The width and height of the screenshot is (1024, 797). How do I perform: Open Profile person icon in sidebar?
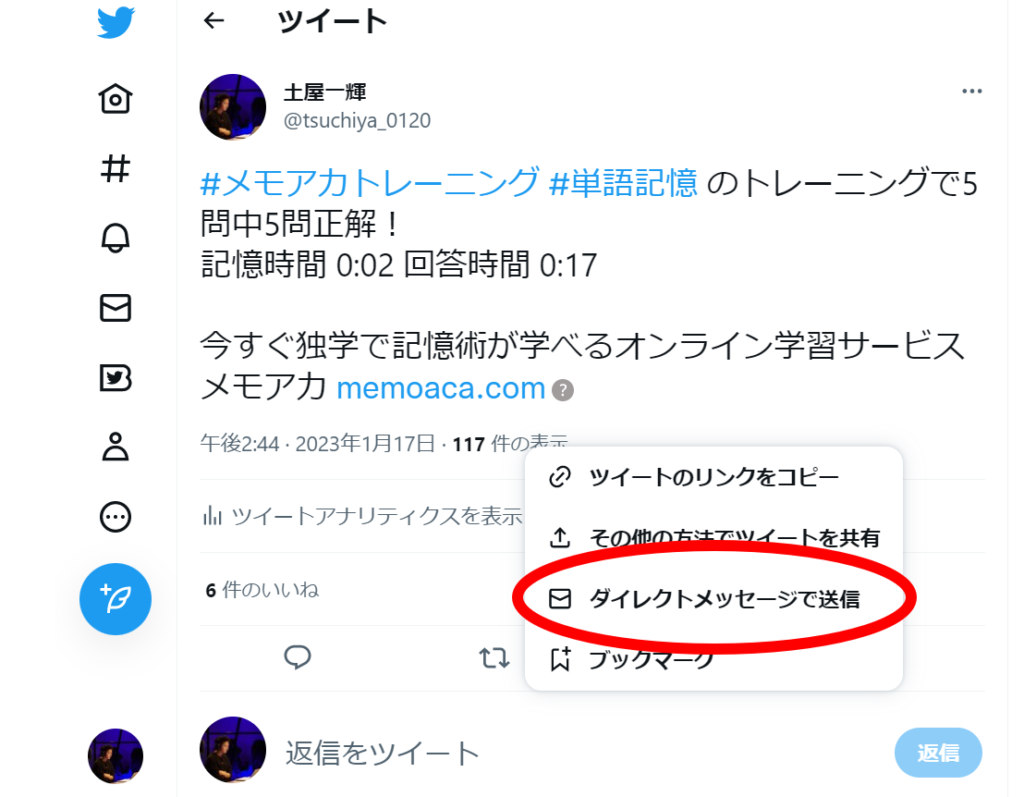(116, 447)
